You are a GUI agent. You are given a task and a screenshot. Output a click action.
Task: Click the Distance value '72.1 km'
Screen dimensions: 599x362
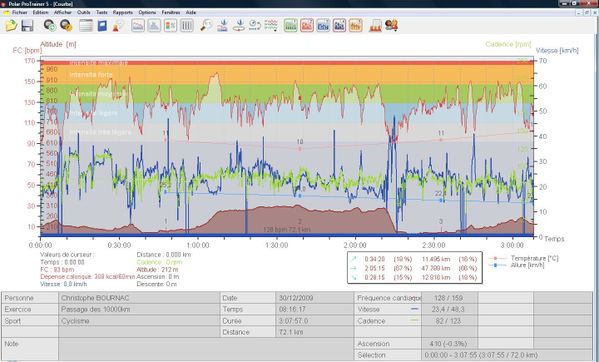[291, 332]
